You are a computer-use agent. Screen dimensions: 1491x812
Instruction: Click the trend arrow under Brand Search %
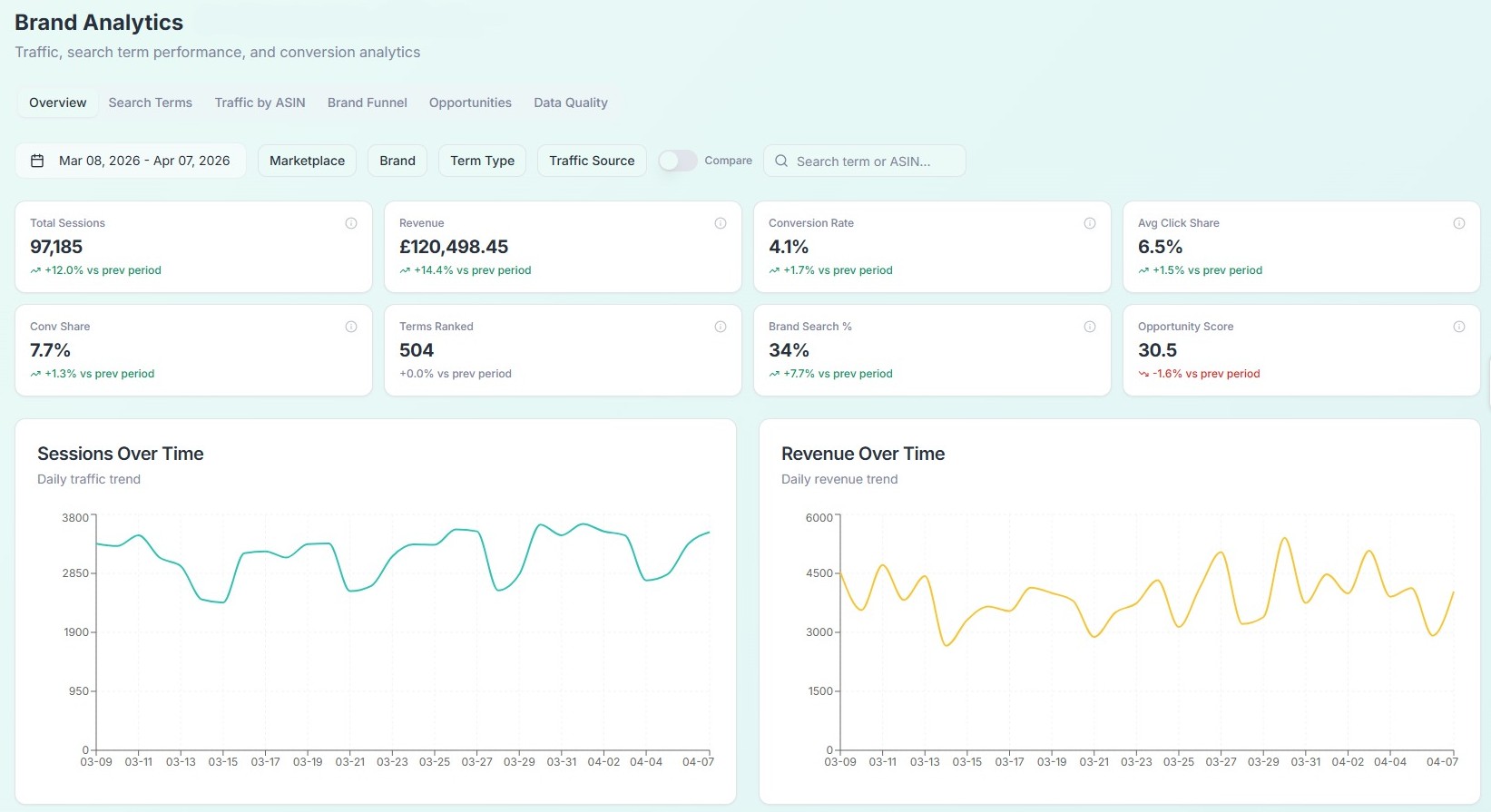tap(774, 374)
